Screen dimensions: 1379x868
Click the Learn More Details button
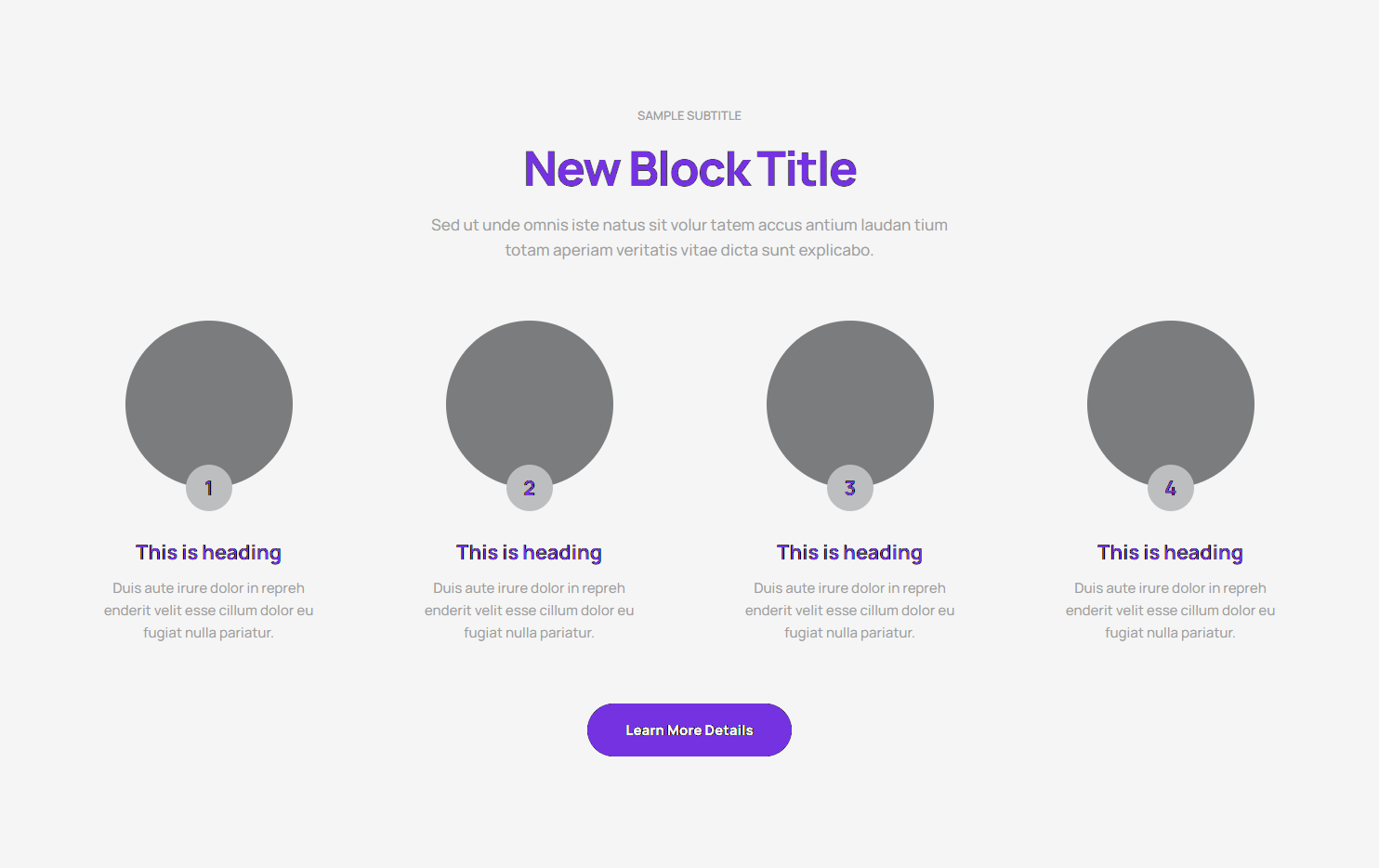pyautogui.click(x=689, y=730)
